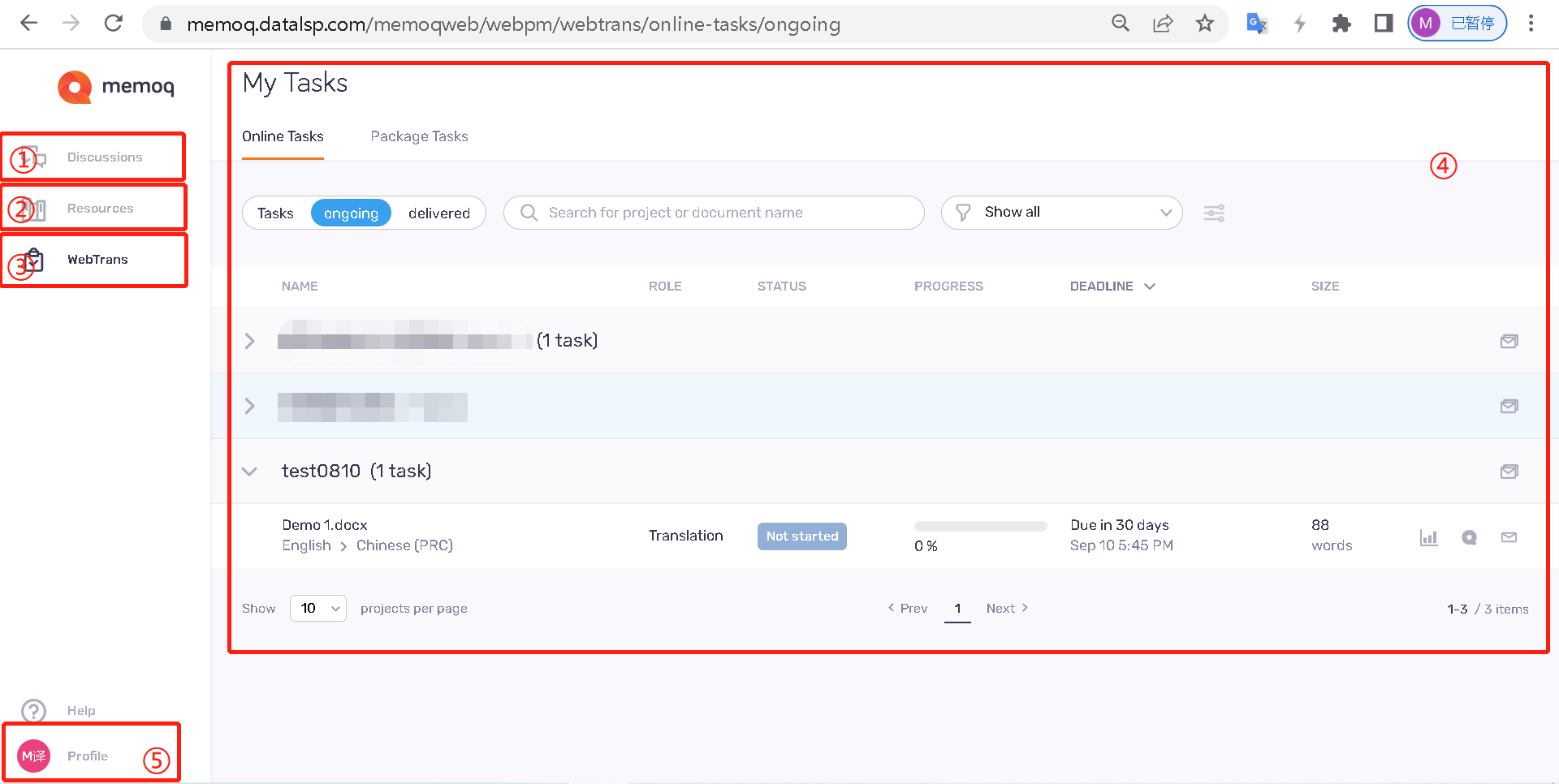
Task: Sort by the DEADLINE column header
Action: (x=1112, y=286)
